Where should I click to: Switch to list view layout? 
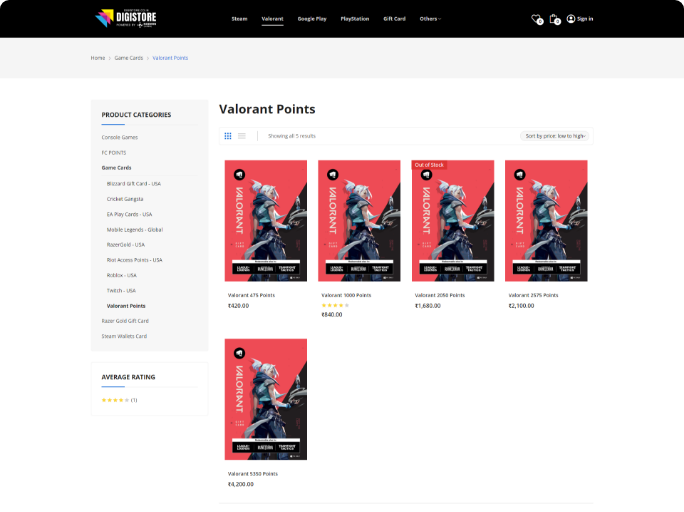tap(242, 136)
